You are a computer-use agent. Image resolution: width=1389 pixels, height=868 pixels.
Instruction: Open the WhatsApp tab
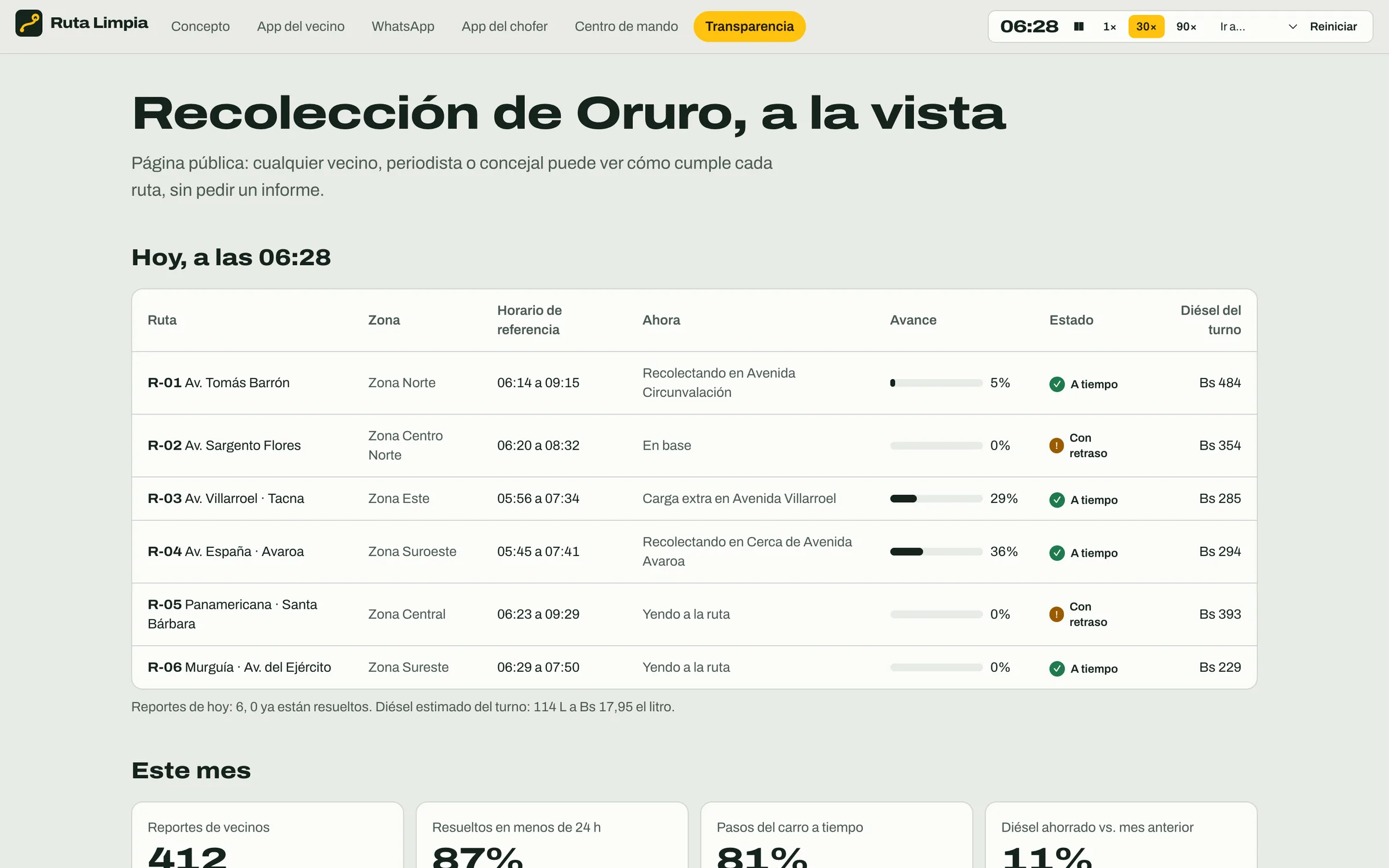click(403, 27)
